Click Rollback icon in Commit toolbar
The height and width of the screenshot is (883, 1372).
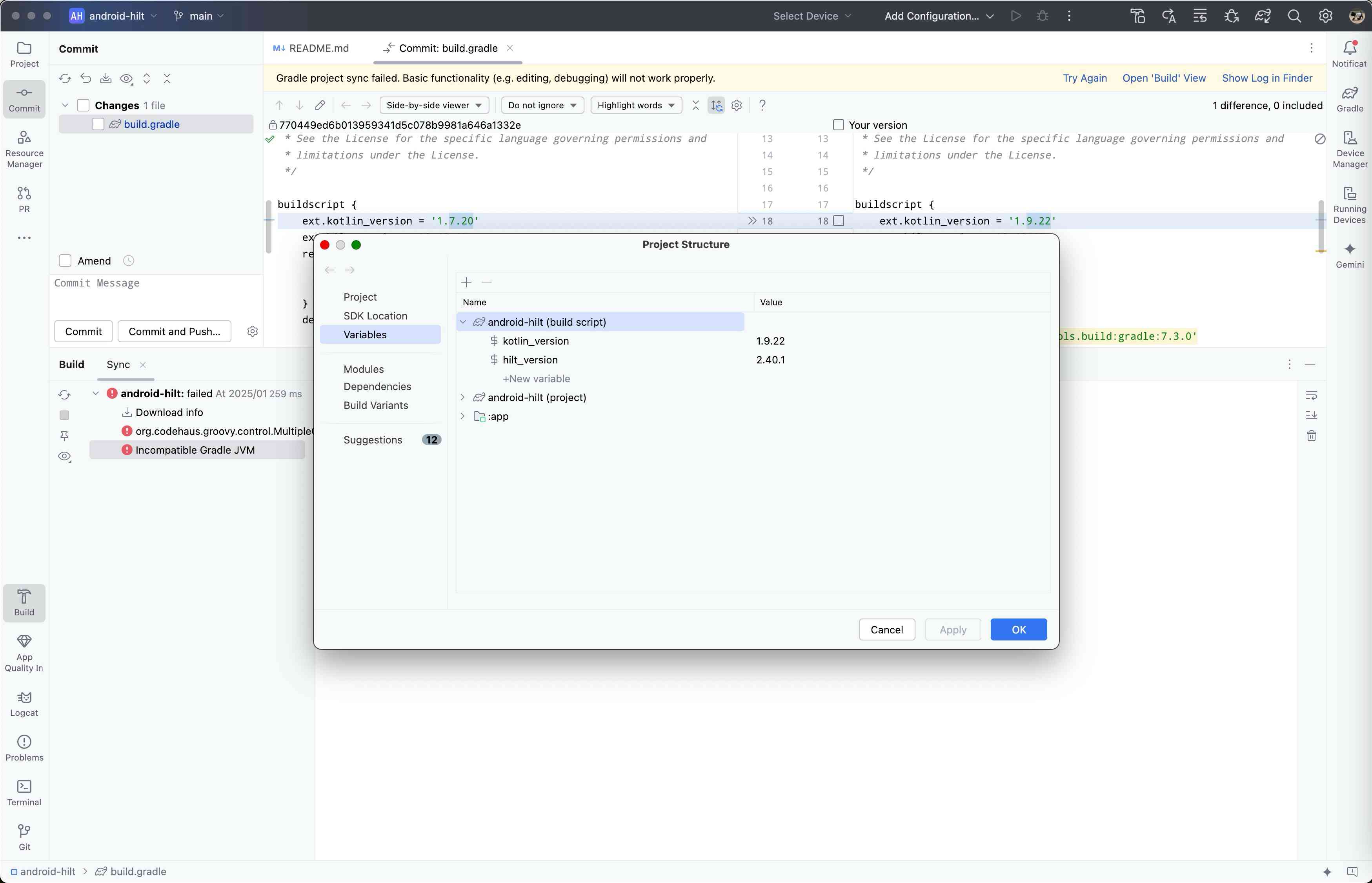click(86, 78)
